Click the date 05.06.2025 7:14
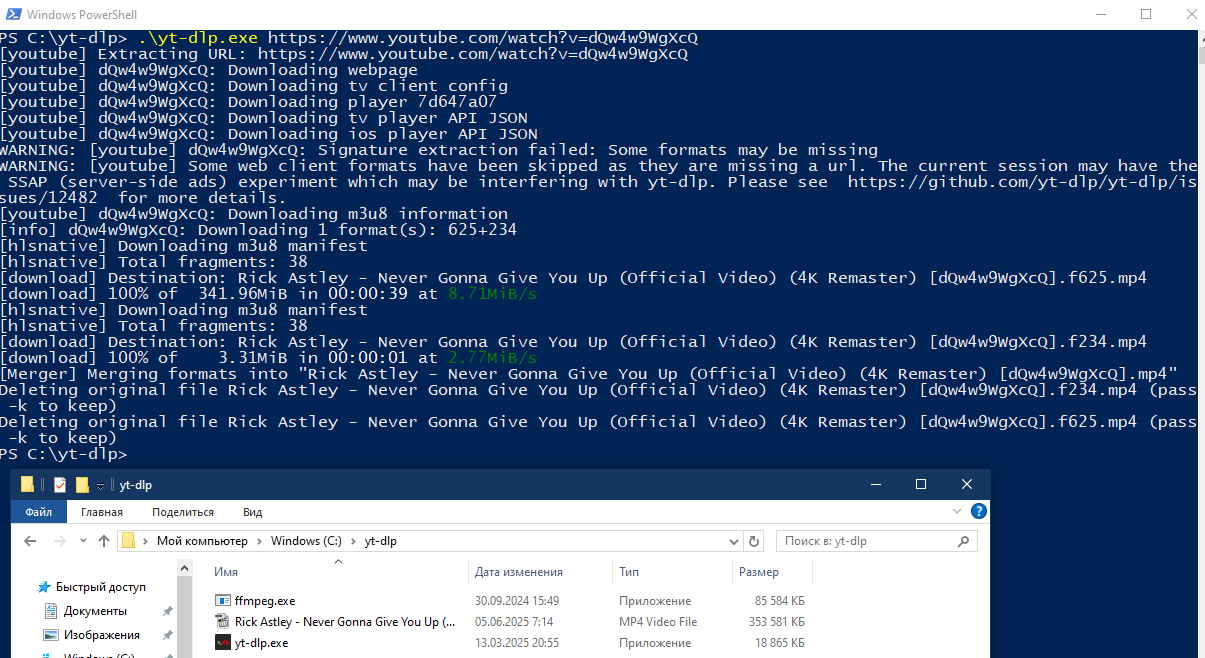This screenshot has height=658, width=1205. point(513,622)
